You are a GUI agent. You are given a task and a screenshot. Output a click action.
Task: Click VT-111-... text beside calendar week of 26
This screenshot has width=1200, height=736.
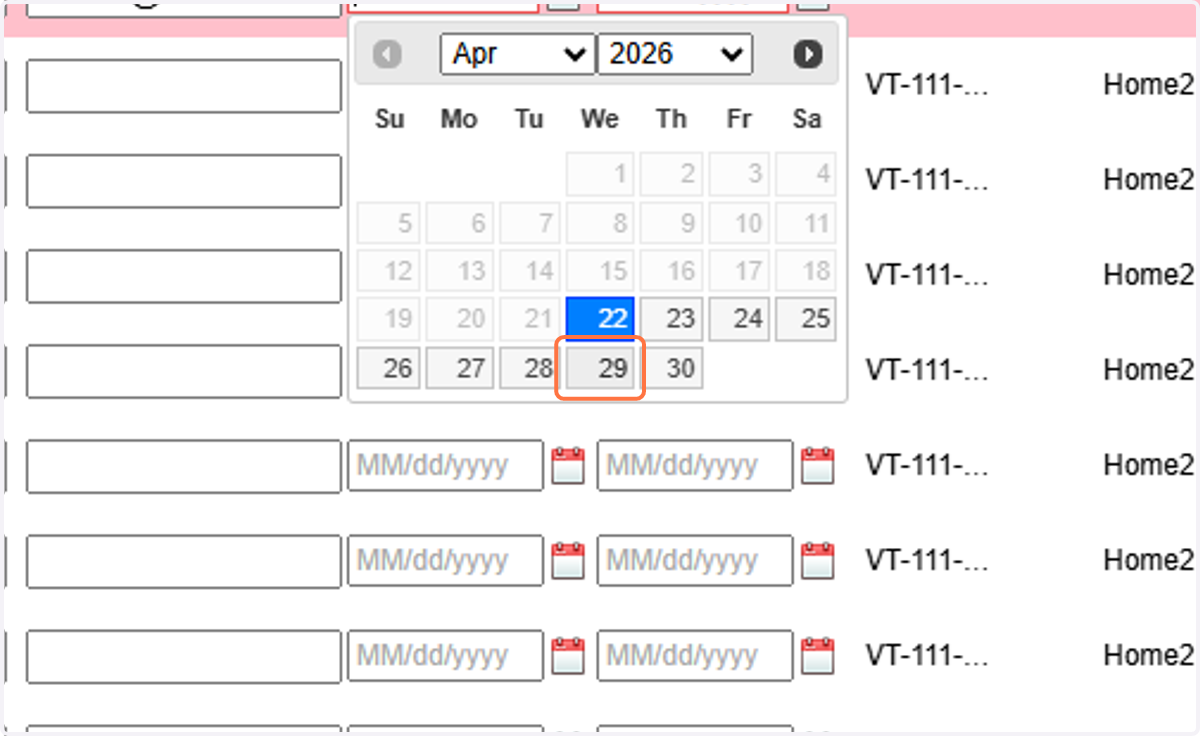(927, 370)
